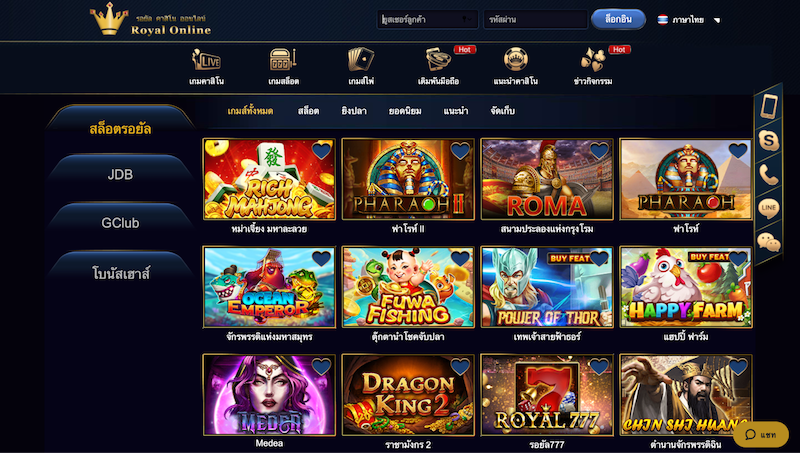The image size is (800, 453).
Task: Click the WeChat icon in sidebar
Action: tap(768, 242)
